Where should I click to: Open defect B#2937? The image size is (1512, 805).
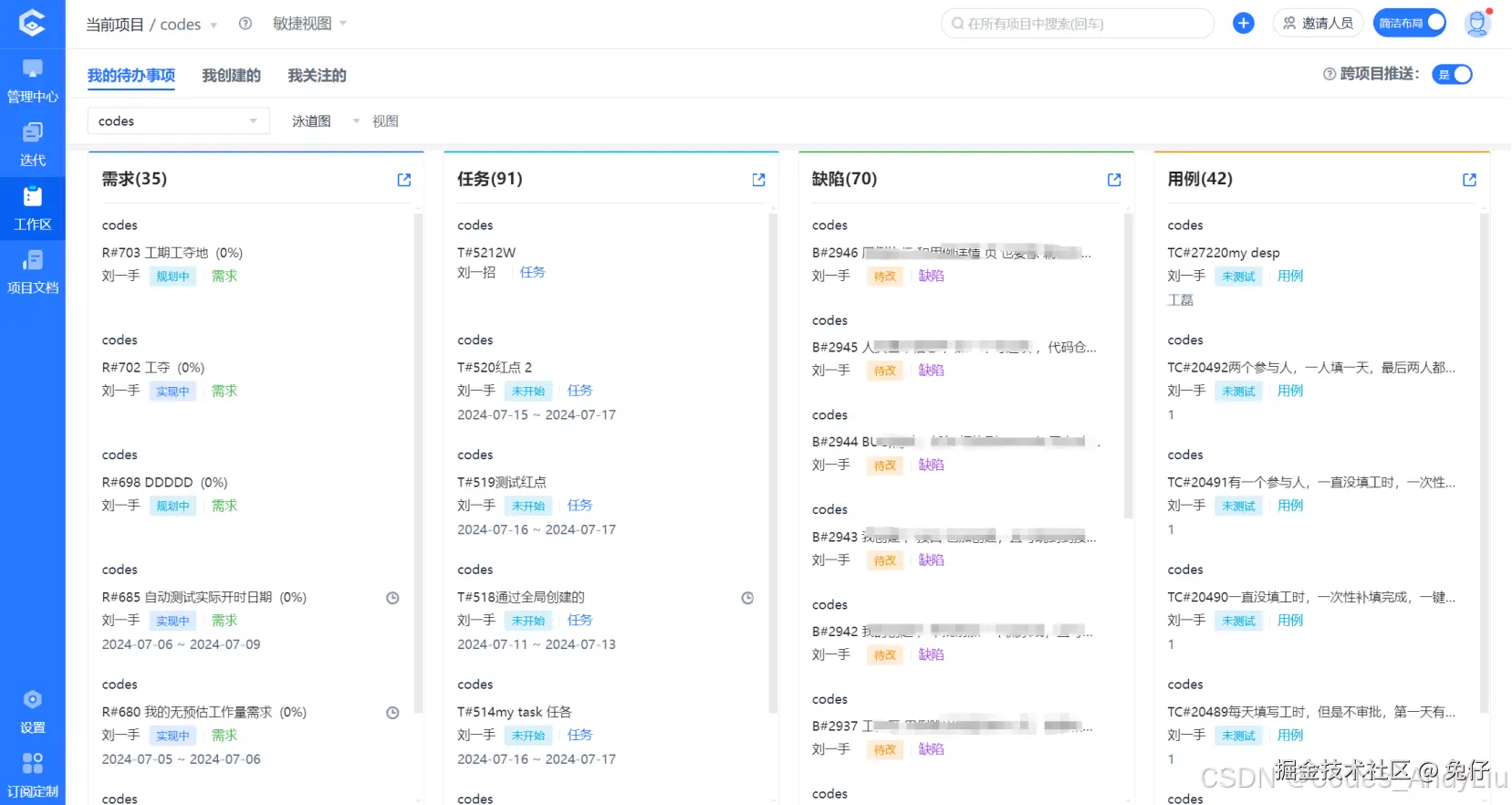click(953, 727)
